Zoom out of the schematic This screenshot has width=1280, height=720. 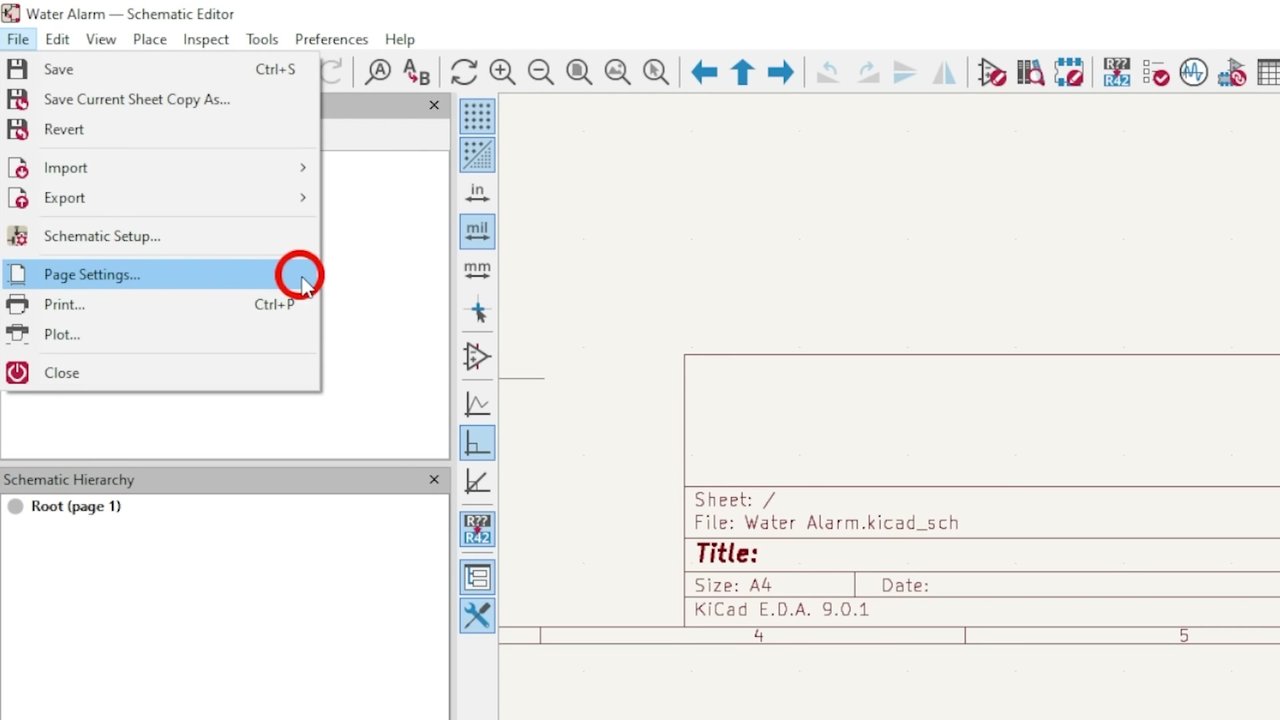pyautogui.click(x=541, y=72)
